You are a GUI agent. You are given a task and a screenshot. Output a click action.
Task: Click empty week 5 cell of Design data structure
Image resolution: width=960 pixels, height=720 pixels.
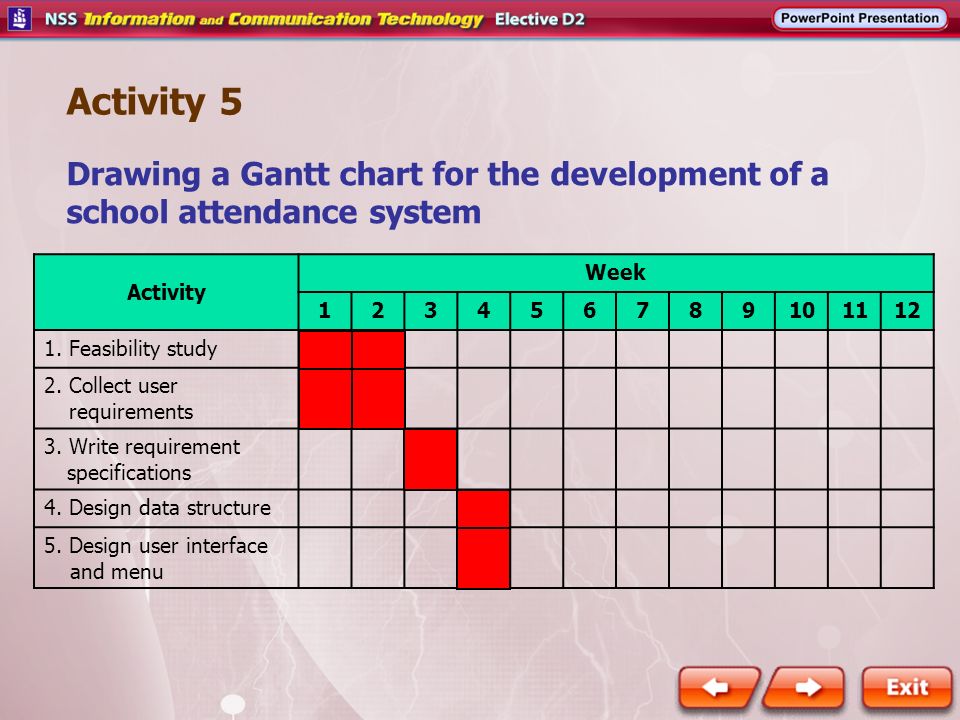[536, 509]
